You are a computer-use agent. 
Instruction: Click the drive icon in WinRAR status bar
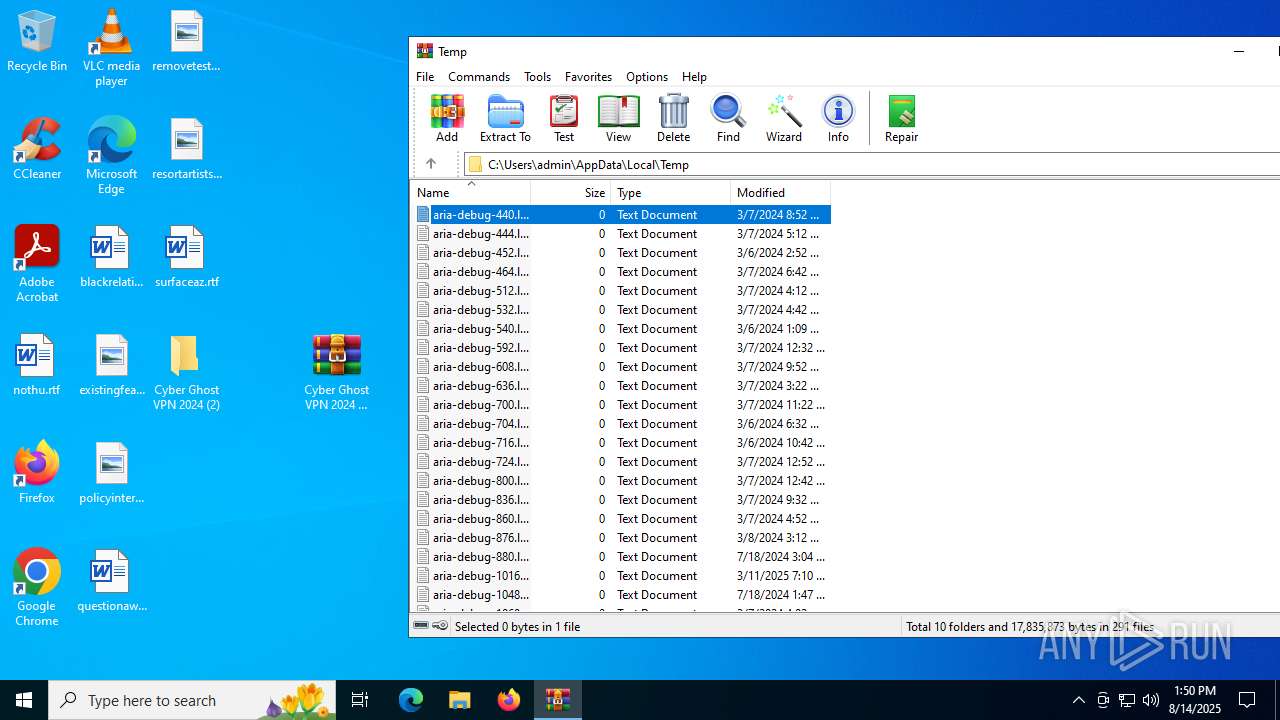pos(421,626)
